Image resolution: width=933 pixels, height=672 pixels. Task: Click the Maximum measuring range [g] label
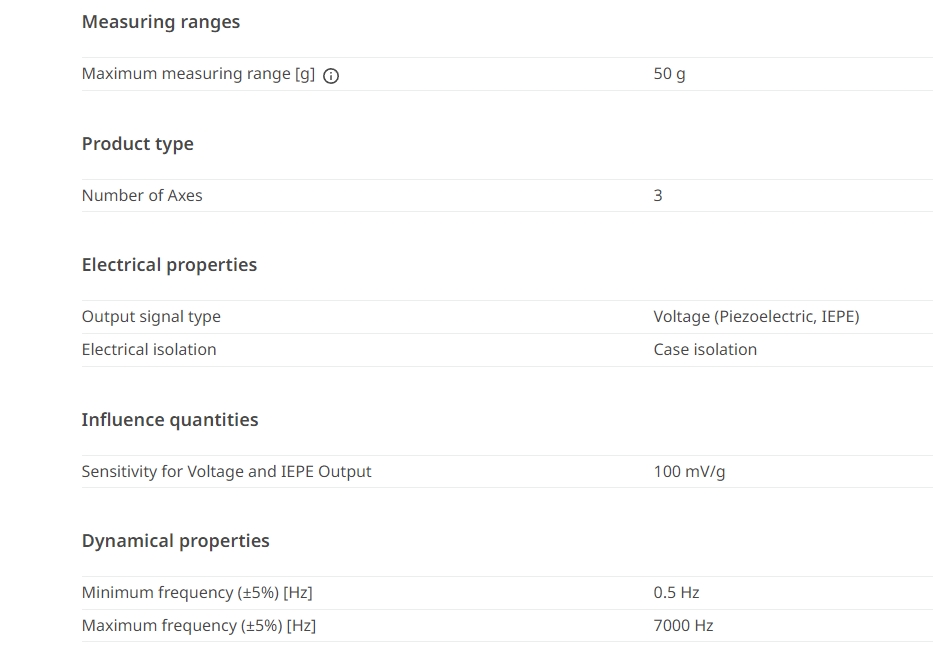click(198, 74)
